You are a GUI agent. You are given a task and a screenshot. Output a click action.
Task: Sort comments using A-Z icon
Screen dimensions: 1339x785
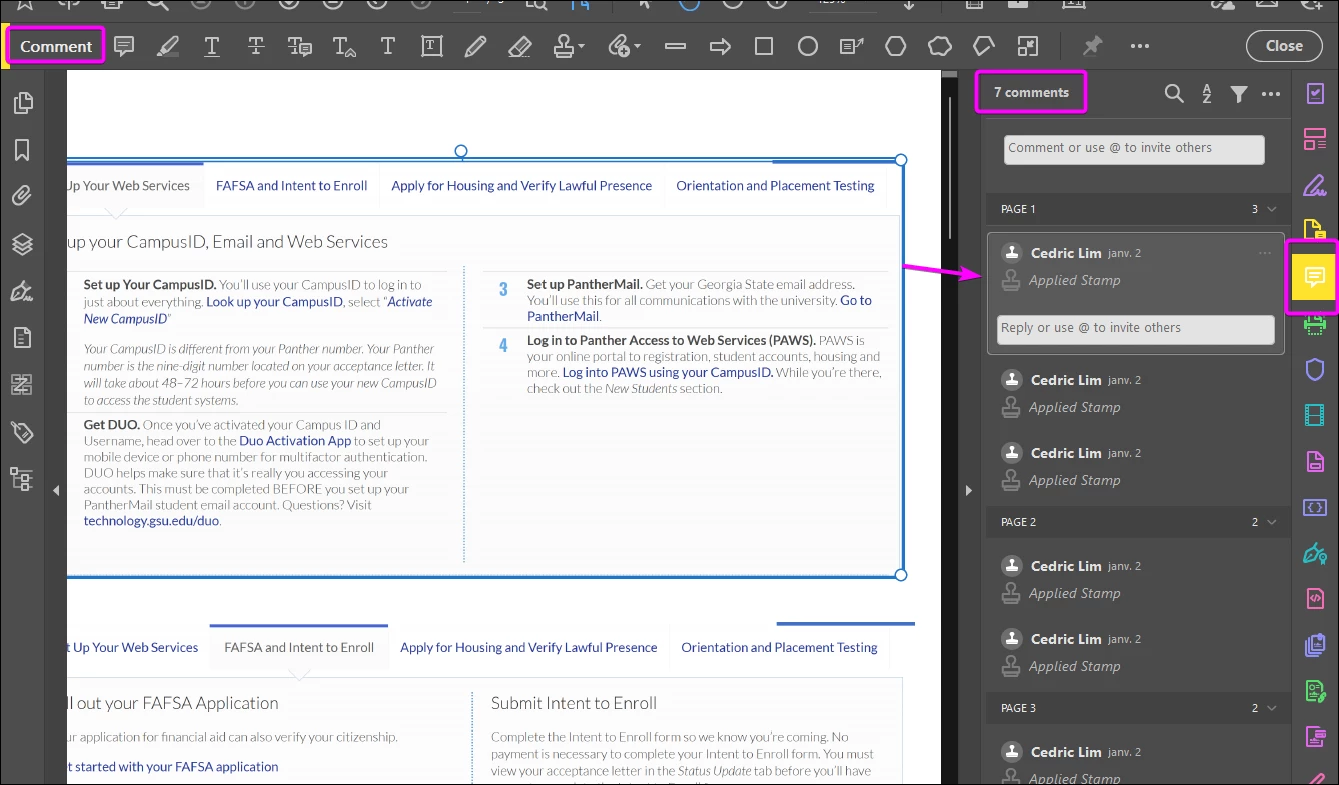point(1207,94)
